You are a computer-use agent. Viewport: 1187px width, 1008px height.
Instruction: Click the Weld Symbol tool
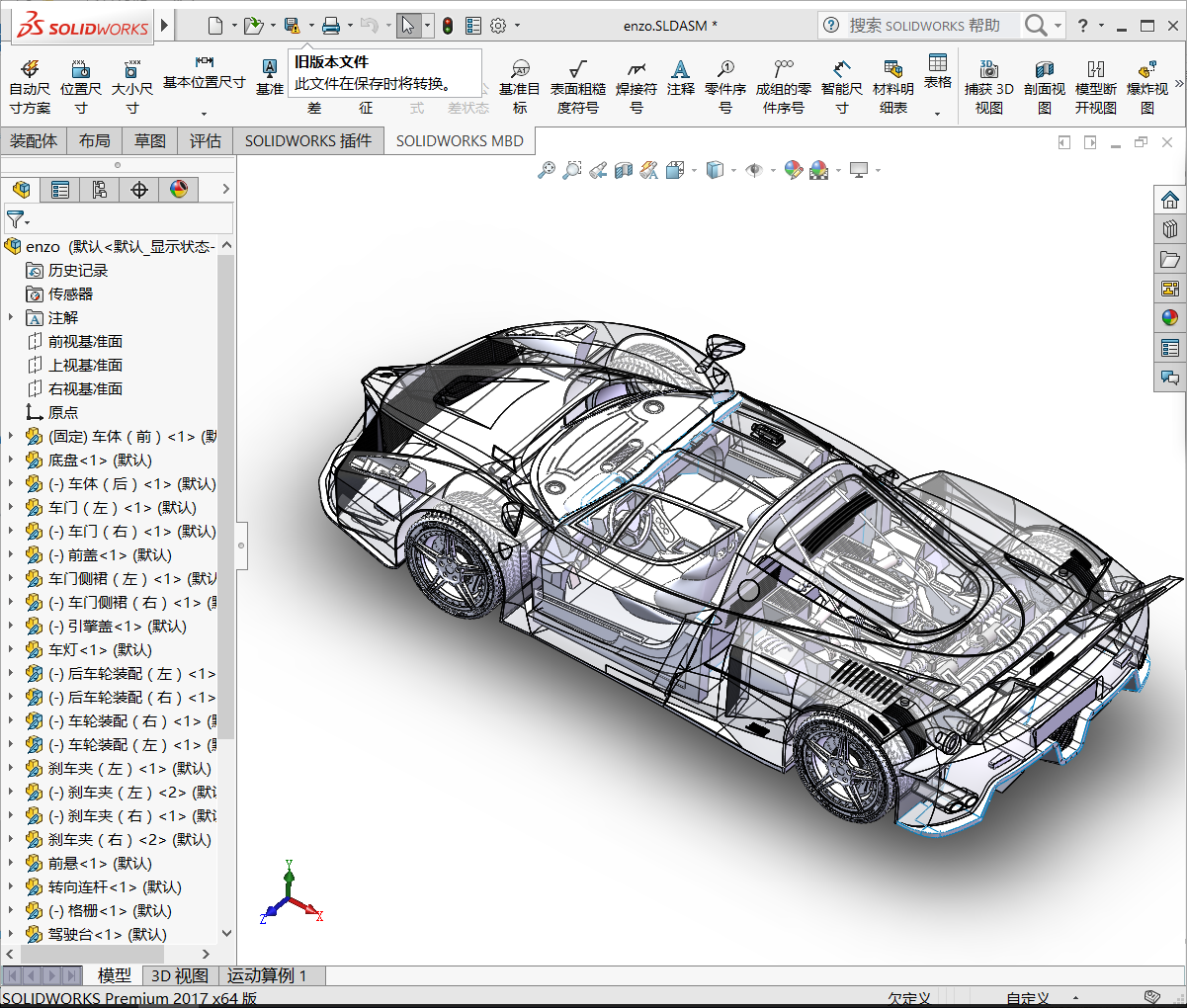(x=636, y=86)
